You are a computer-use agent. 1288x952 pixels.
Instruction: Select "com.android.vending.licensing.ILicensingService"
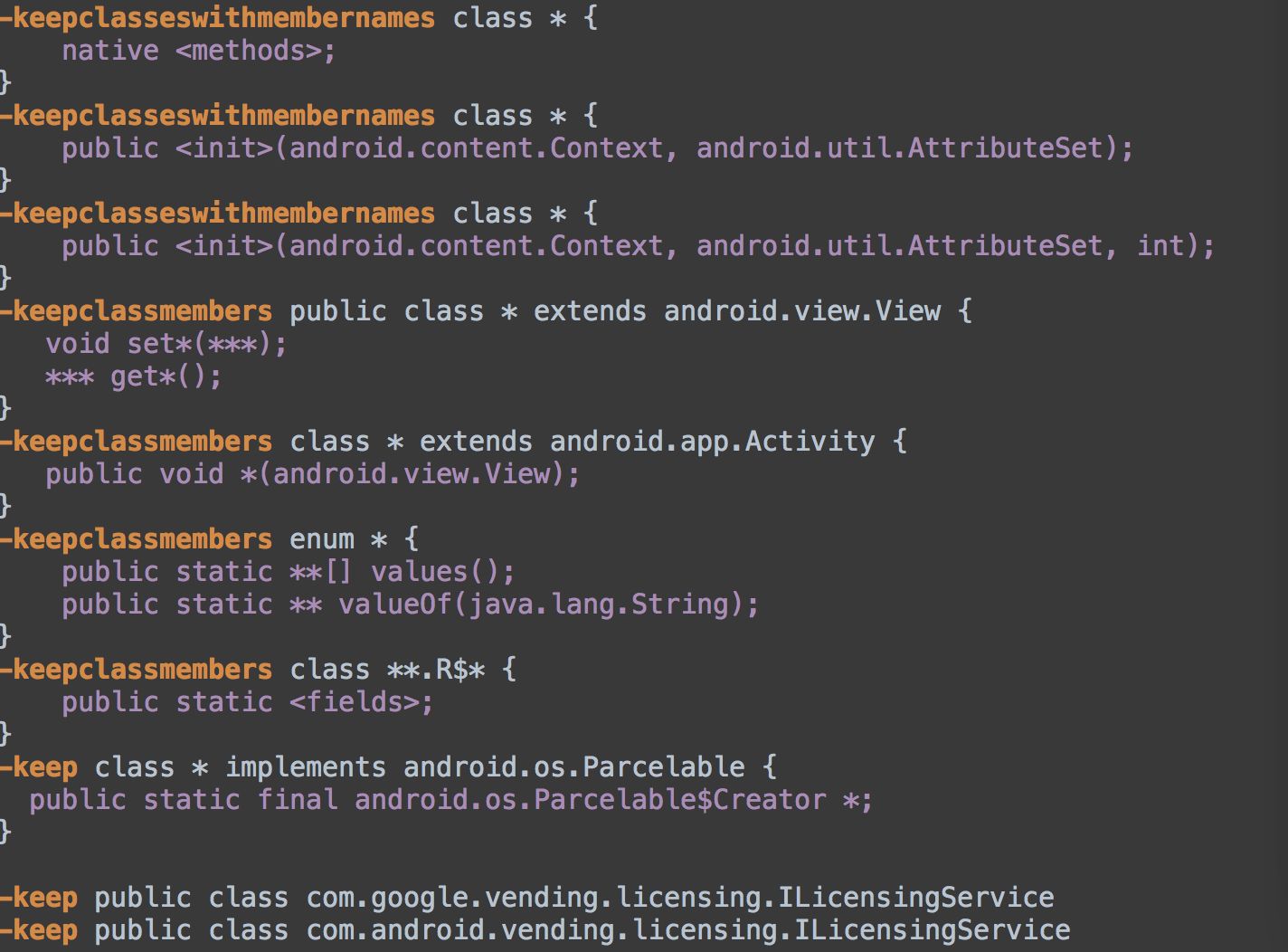pyautogui.click(x=688, y=930)
